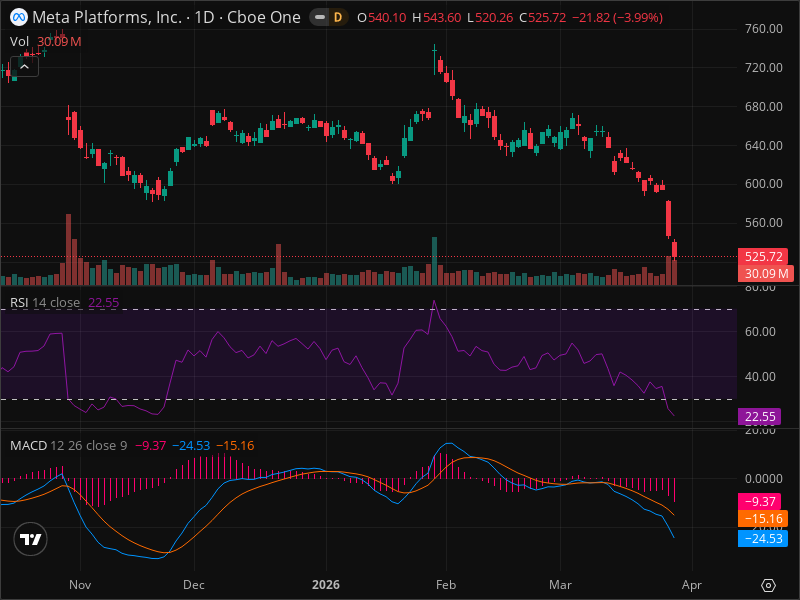This screenshot has width=800, height=600.
Task: Click the red 30.09 M volume legend value
Action: (59, 41)
